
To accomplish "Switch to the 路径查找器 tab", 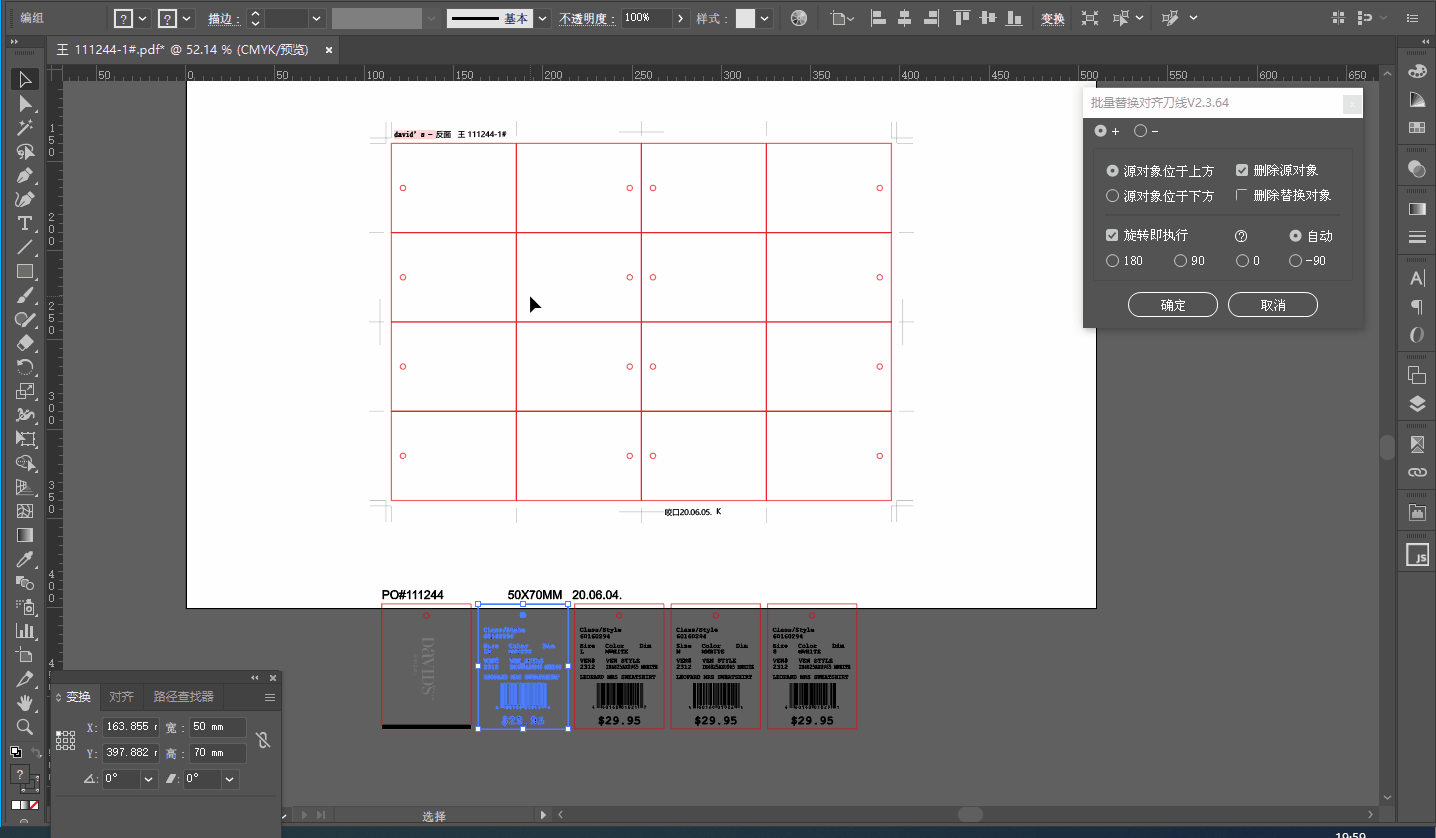I will pyautogui.click(x=183, y=697).
